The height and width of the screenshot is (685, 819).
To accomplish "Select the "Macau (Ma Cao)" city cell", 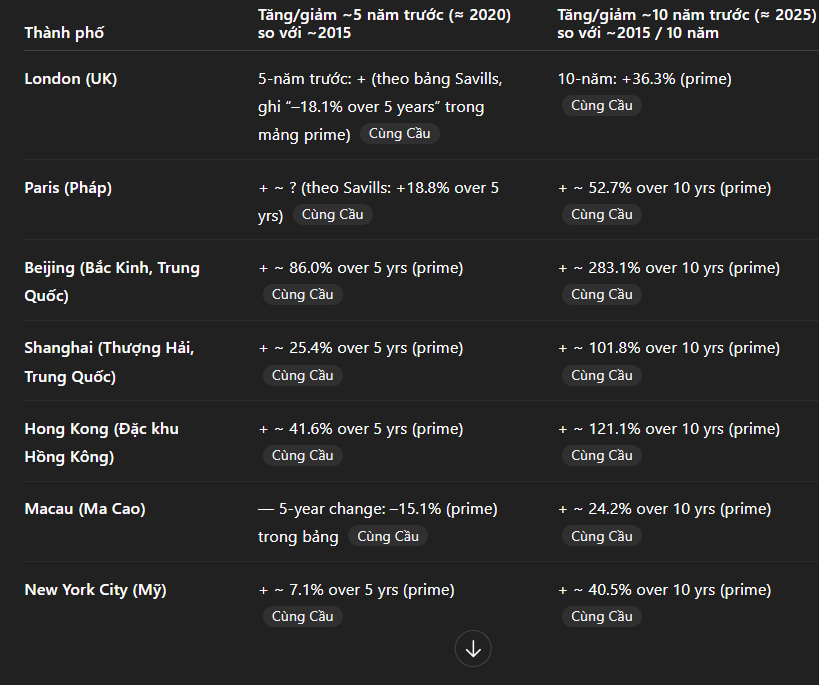I will (x=85, y=509).
